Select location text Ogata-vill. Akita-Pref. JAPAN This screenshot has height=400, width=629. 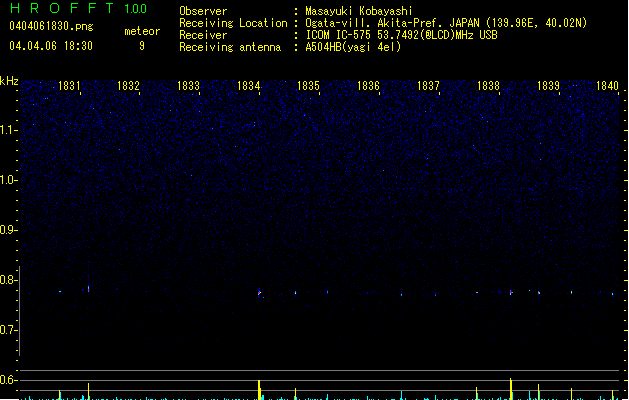click(392, 23)
